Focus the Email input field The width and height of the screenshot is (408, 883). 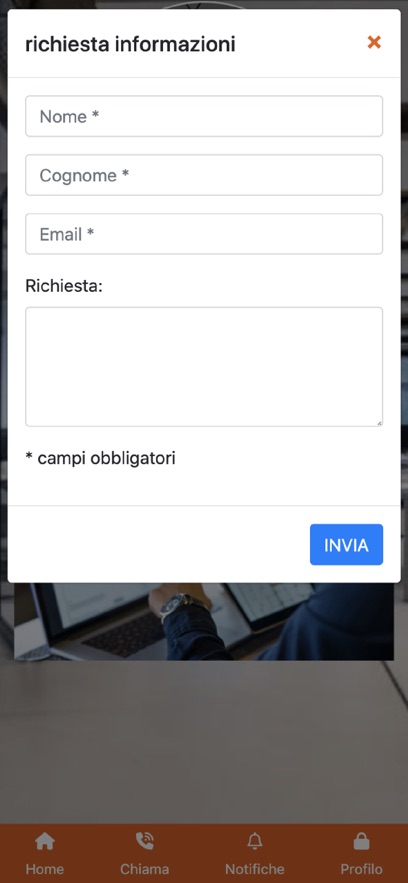pos(204,234)
